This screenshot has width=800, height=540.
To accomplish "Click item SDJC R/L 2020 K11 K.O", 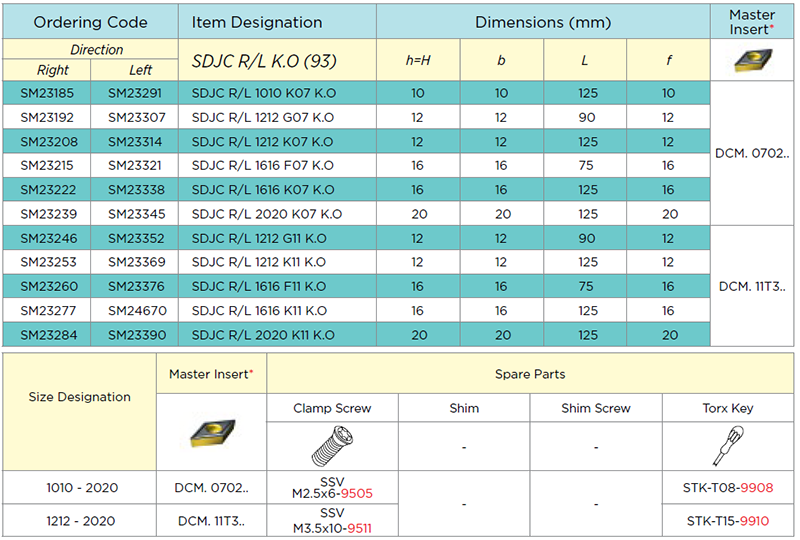I will (x=263, y=335).
